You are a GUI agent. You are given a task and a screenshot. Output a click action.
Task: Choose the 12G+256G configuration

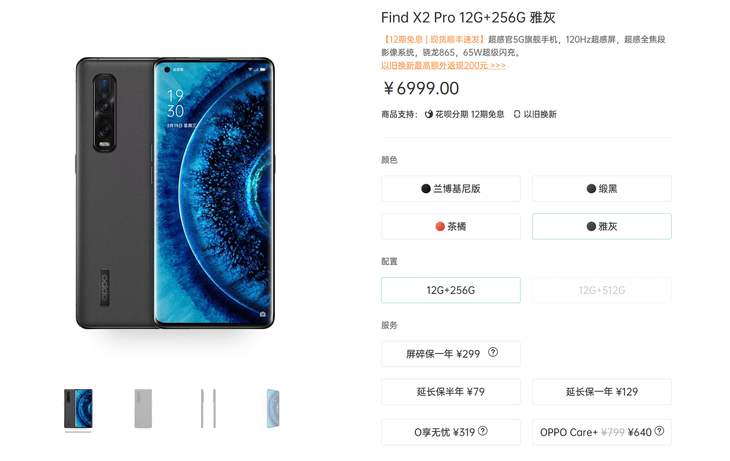[x=451, y=290]
